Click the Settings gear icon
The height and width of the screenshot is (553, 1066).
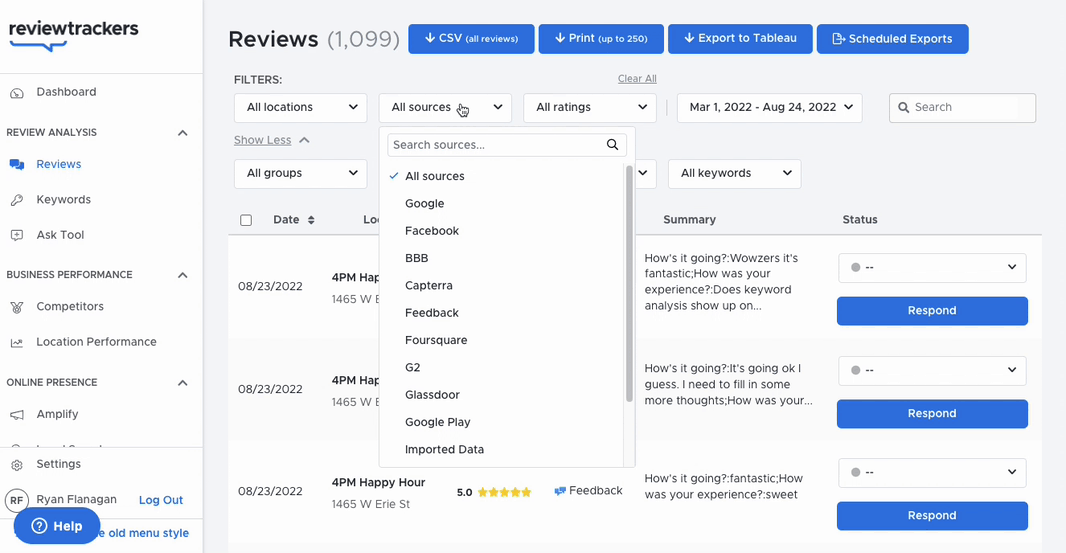(x=17, y=465)
